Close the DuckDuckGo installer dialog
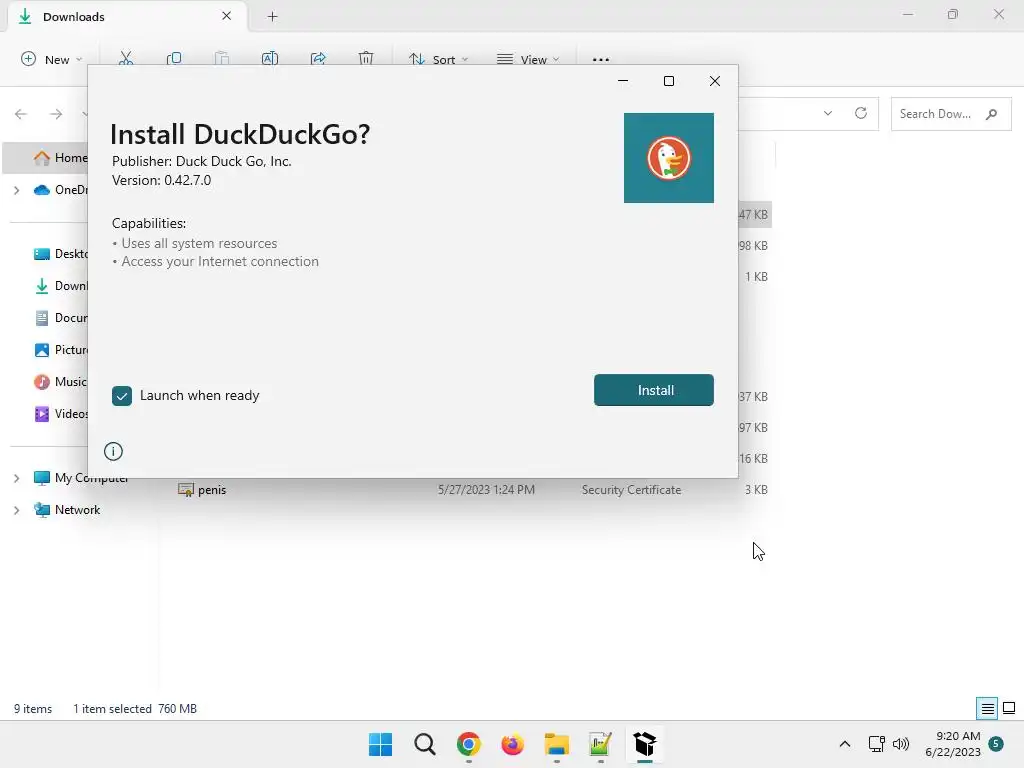 (x=715, y=81)
